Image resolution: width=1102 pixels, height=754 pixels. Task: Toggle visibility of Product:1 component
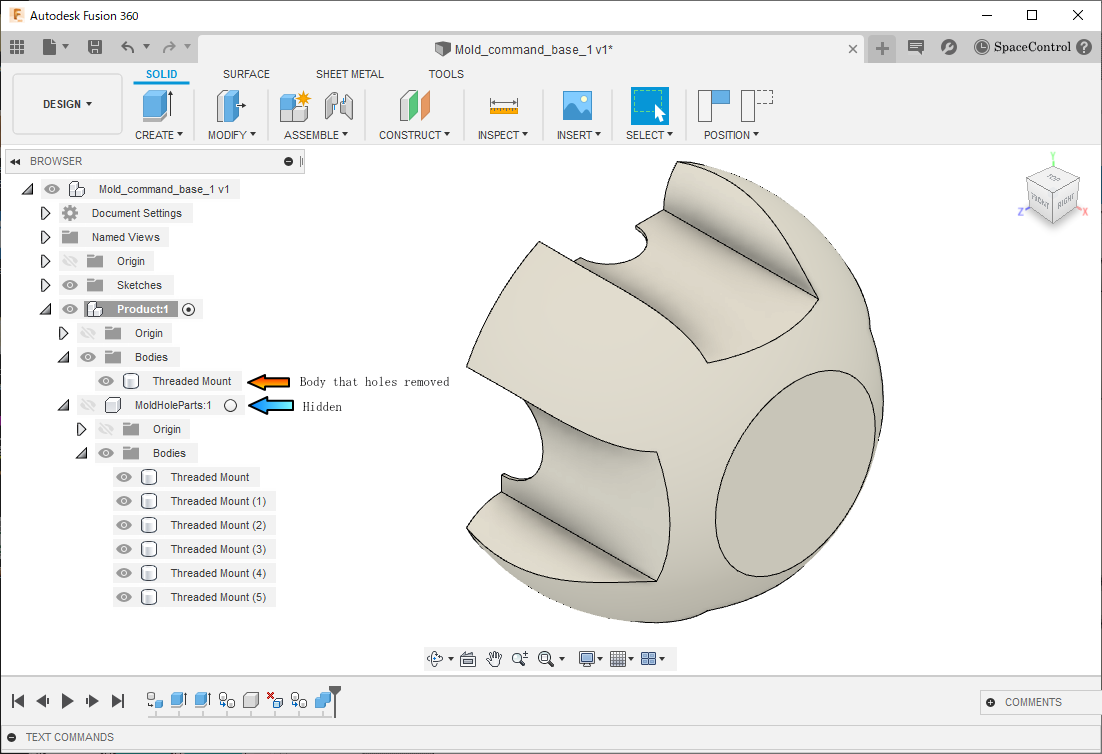click(x=70, y=309)
